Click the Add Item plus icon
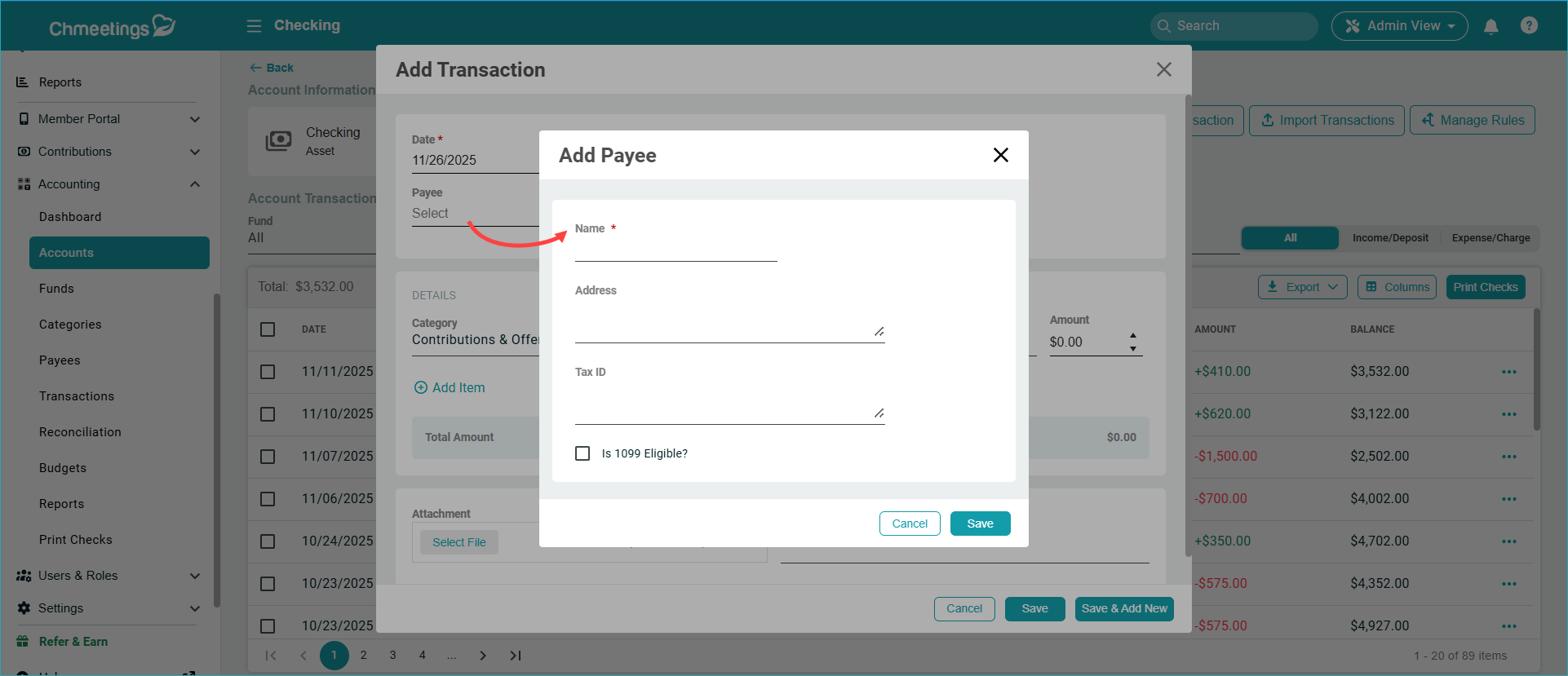Image resolution: width=1568 pixels, height=676 pixels. [421, 388]
